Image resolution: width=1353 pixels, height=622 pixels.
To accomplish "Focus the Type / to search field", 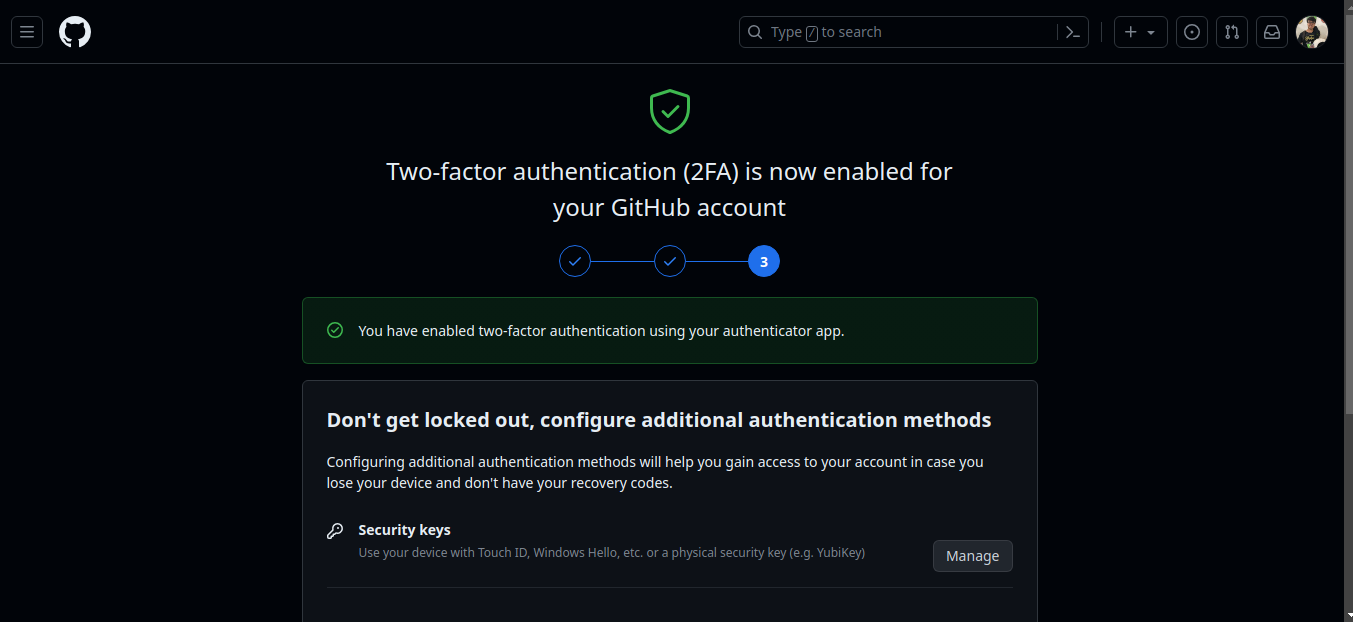I will coord(914,32).
